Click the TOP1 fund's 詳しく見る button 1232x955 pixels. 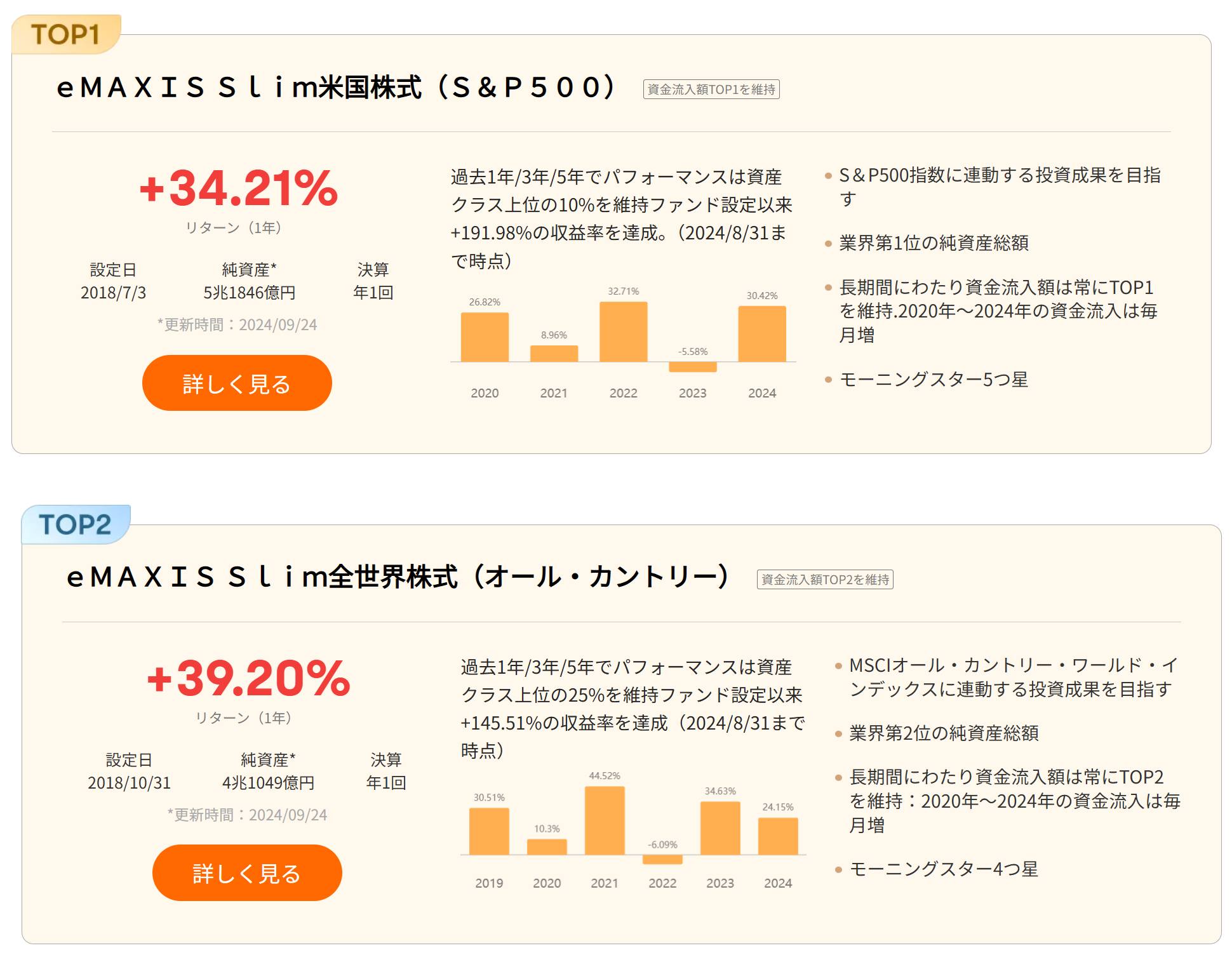(237, 383)
